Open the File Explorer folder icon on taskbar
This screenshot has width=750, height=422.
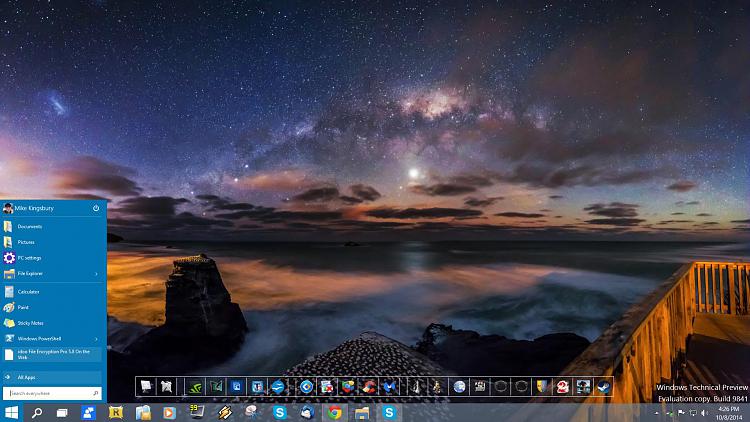(362, 412)
